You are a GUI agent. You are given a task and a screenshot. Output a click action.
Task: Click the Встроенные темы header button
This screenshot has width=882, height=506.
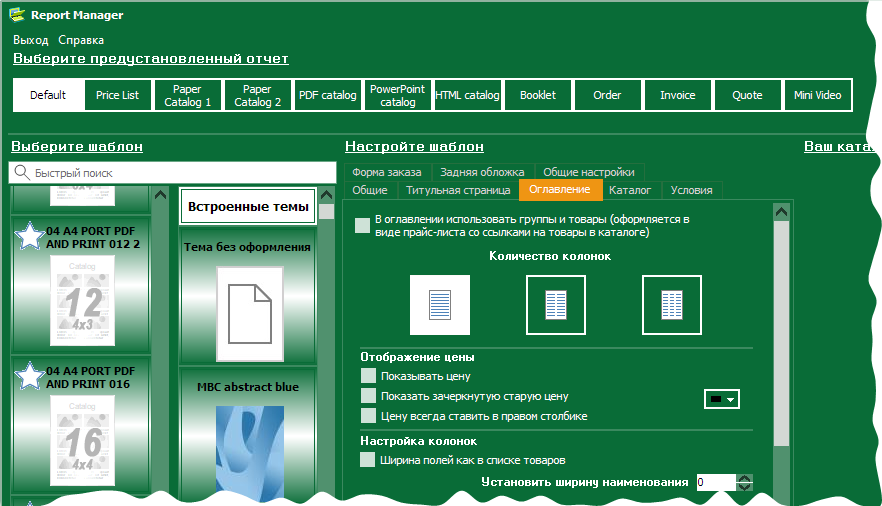click(x=248, y=206)
